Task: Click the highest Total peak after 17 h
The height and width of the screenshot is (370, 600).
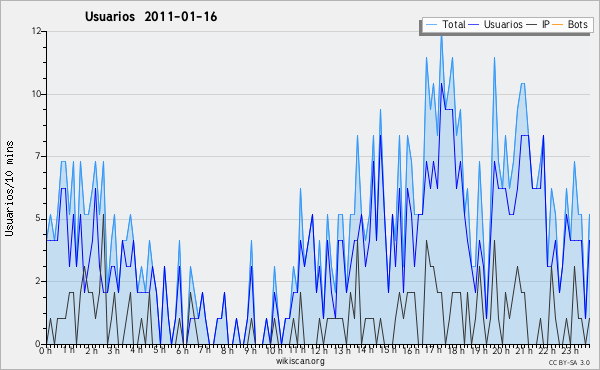Action: (441, 36)
